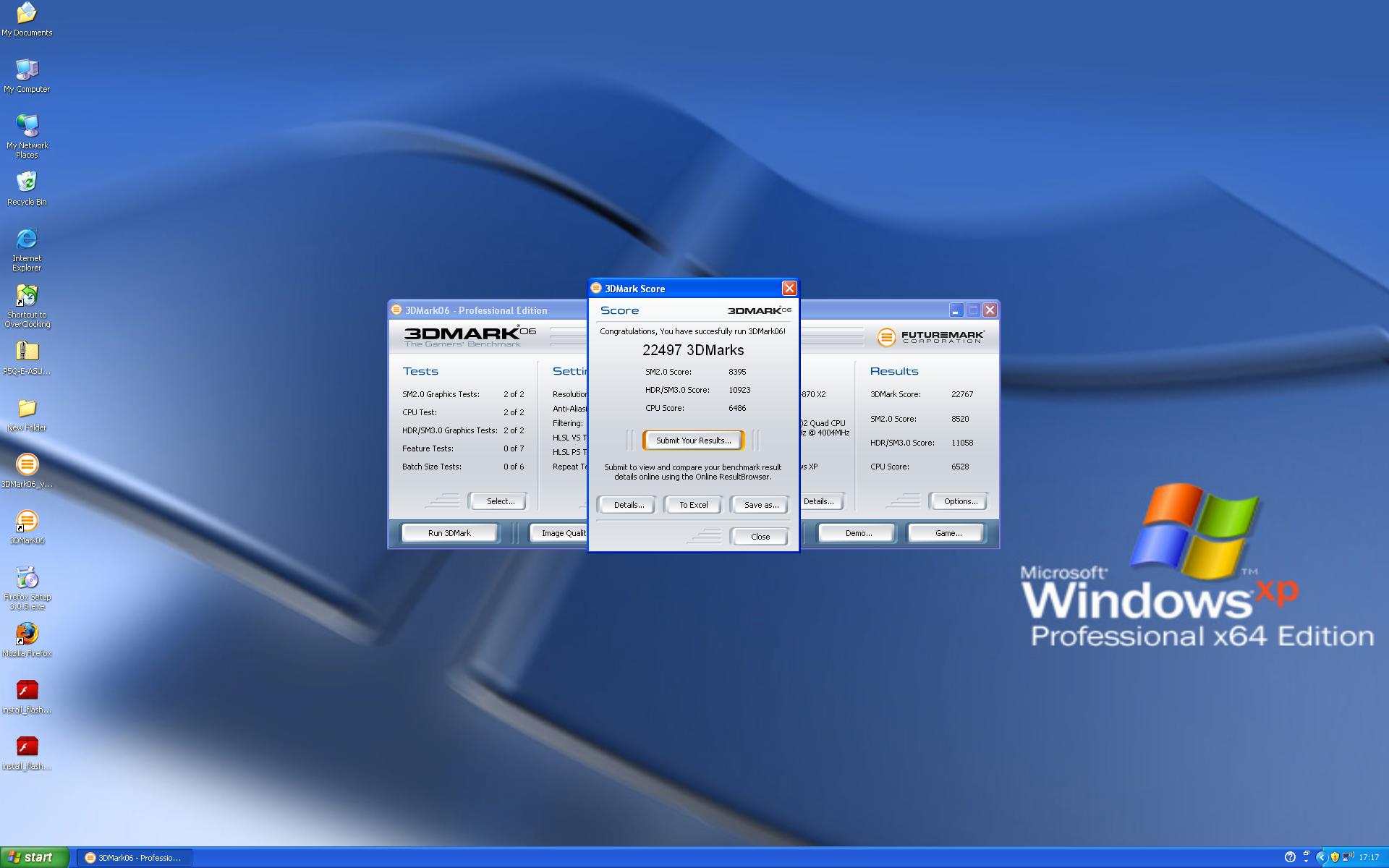Click the 3DMark06 main window title icon

(396, 310)
